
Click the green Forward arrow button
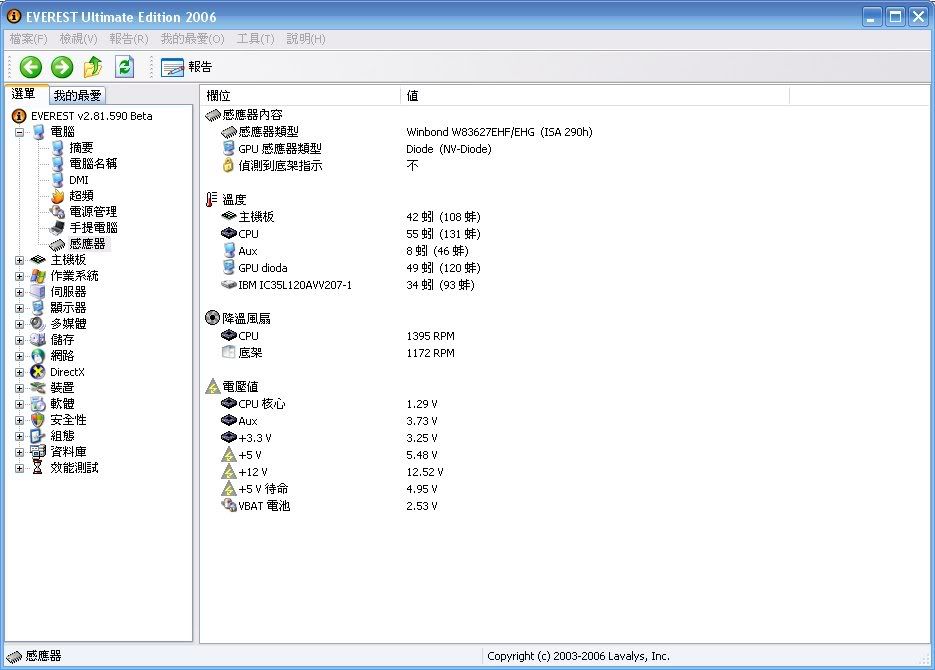pyautogui.click(x=61, y=67)
